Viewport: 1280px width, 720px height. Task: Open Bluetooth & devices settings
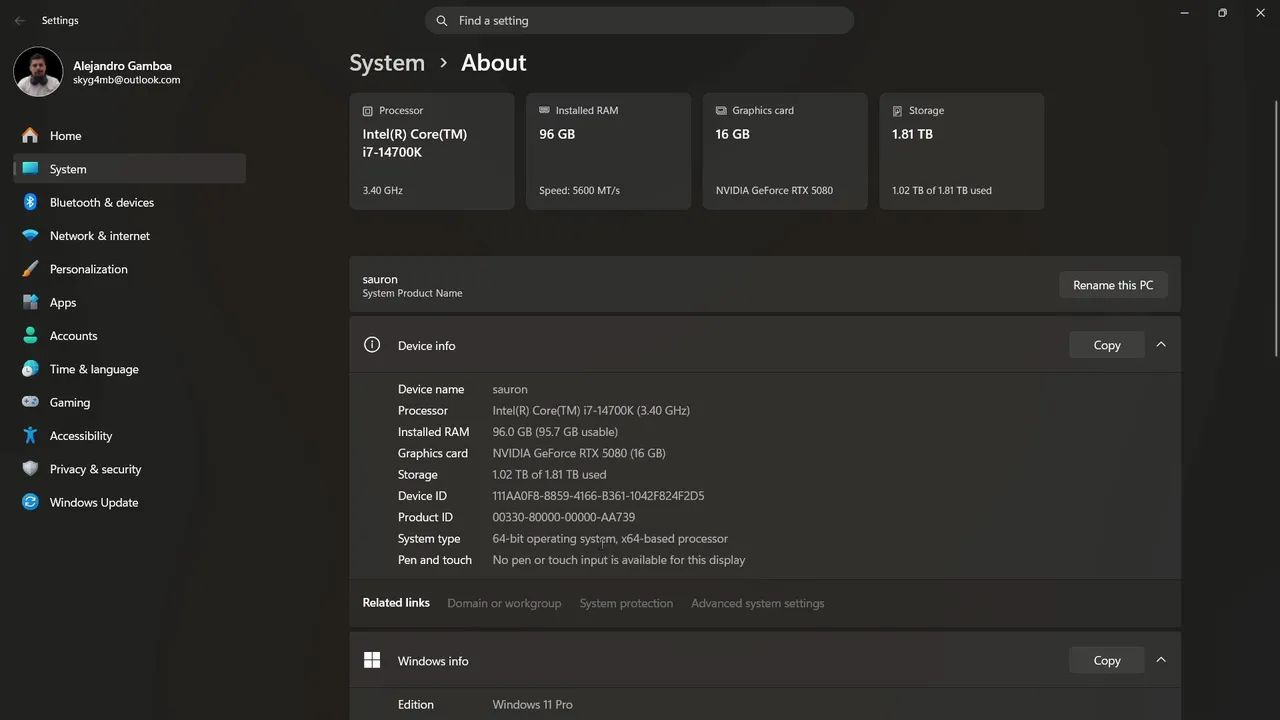tap(101, 202)
